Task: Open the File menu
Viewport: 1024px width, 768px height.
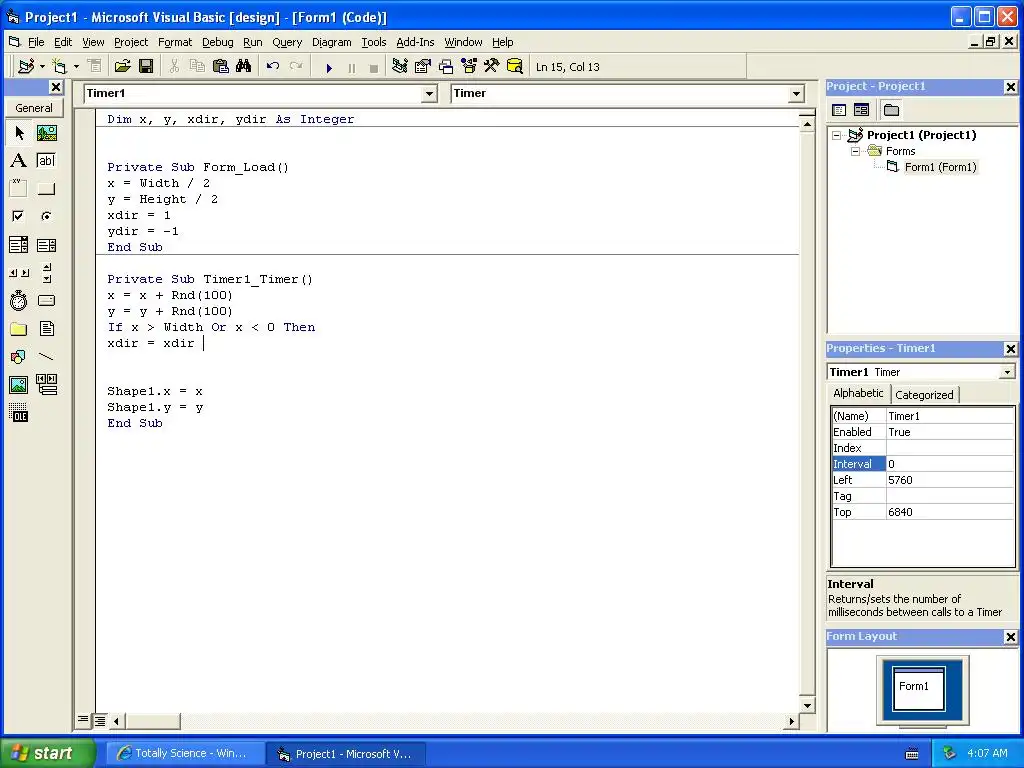Action: (x=36, y=42)
